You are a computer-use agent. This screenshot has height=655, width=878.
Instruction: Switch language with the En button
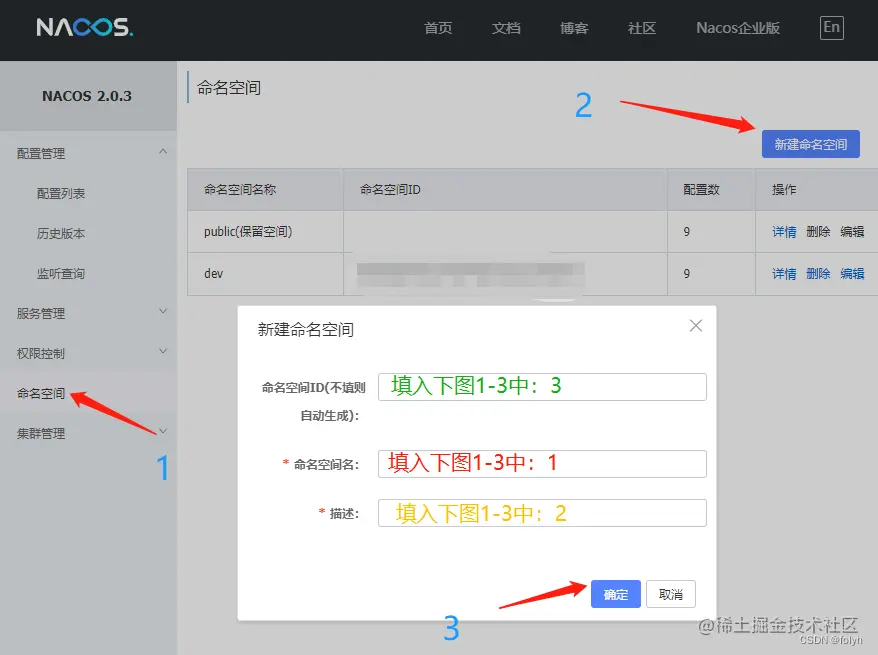coord(832,27)
